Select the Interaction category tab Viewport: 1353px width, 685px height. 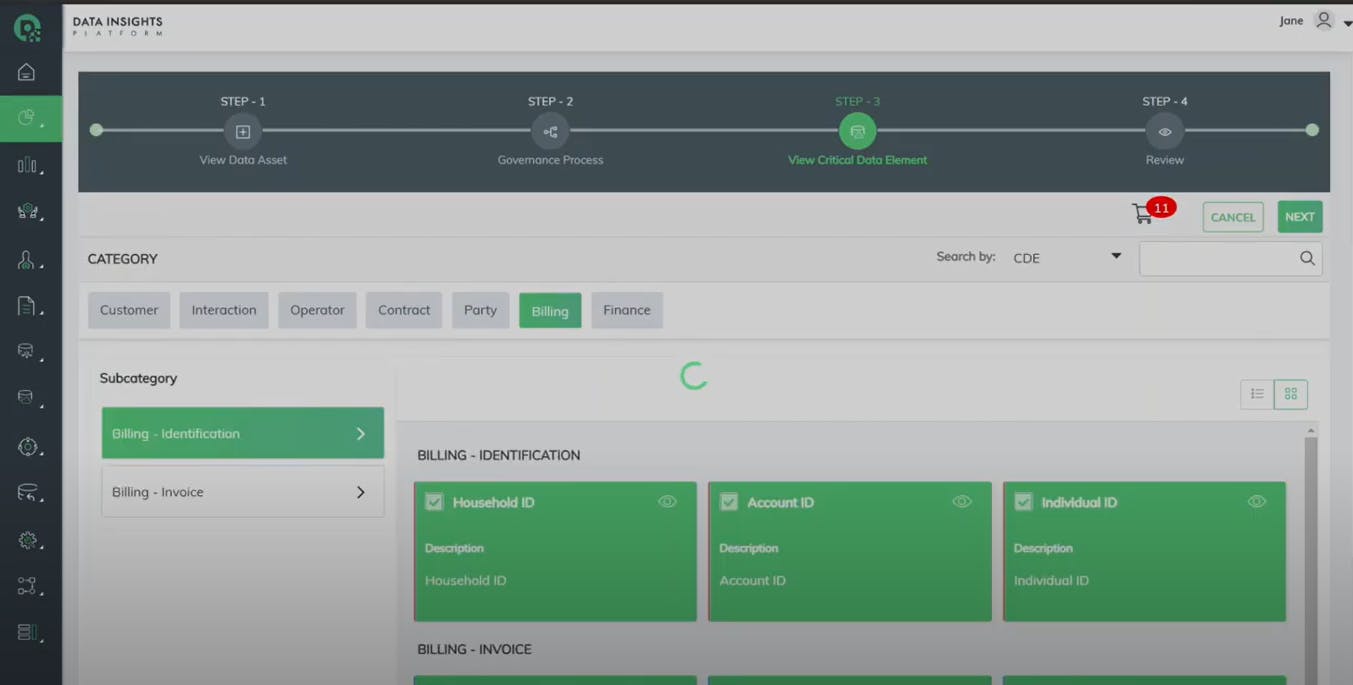pos(224,310)
